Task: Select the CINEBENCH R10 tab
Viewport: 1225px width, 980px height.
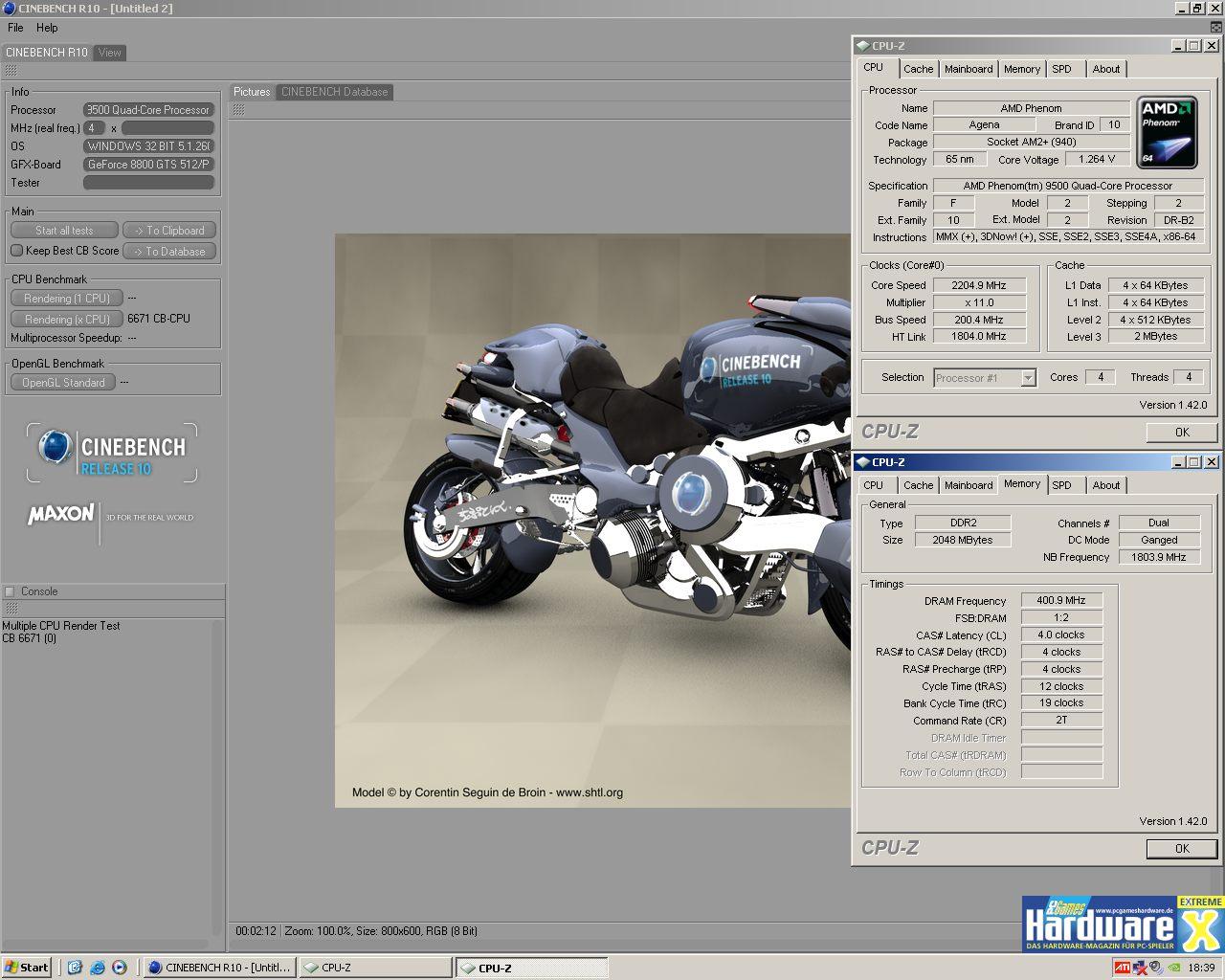Action: tap(46, 53)
